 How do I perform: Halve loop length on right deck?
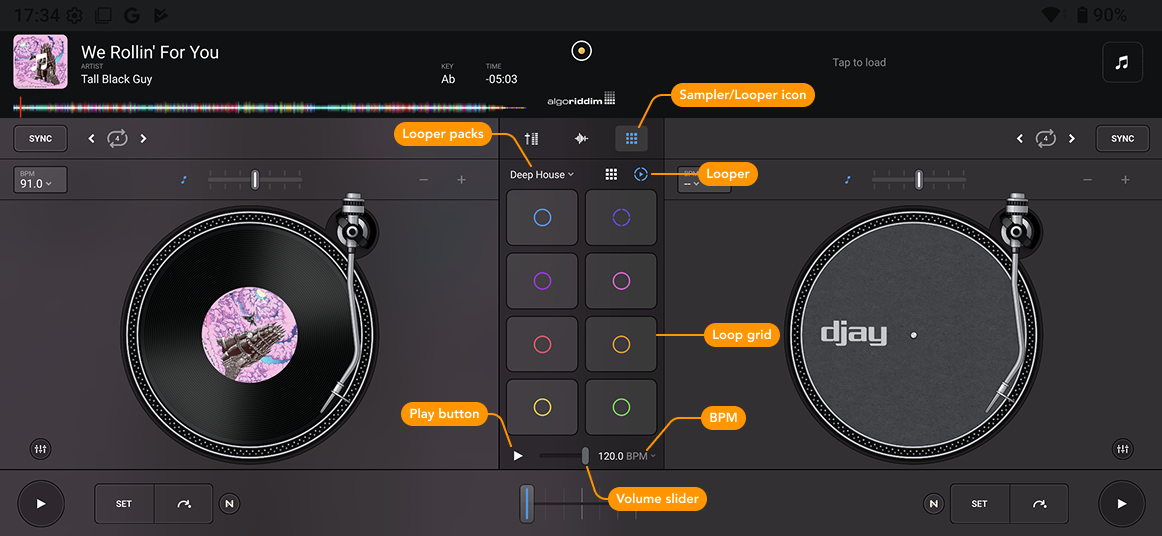(x=1020, y=139)
